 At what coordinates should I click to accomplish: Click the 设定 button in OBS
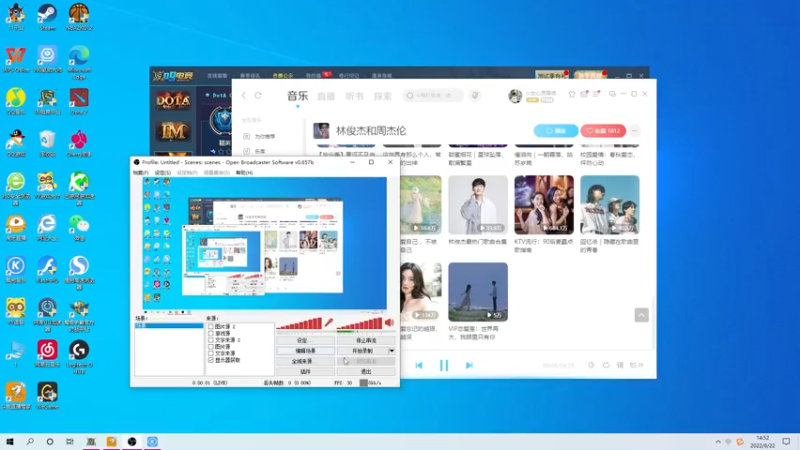[306, 340]
